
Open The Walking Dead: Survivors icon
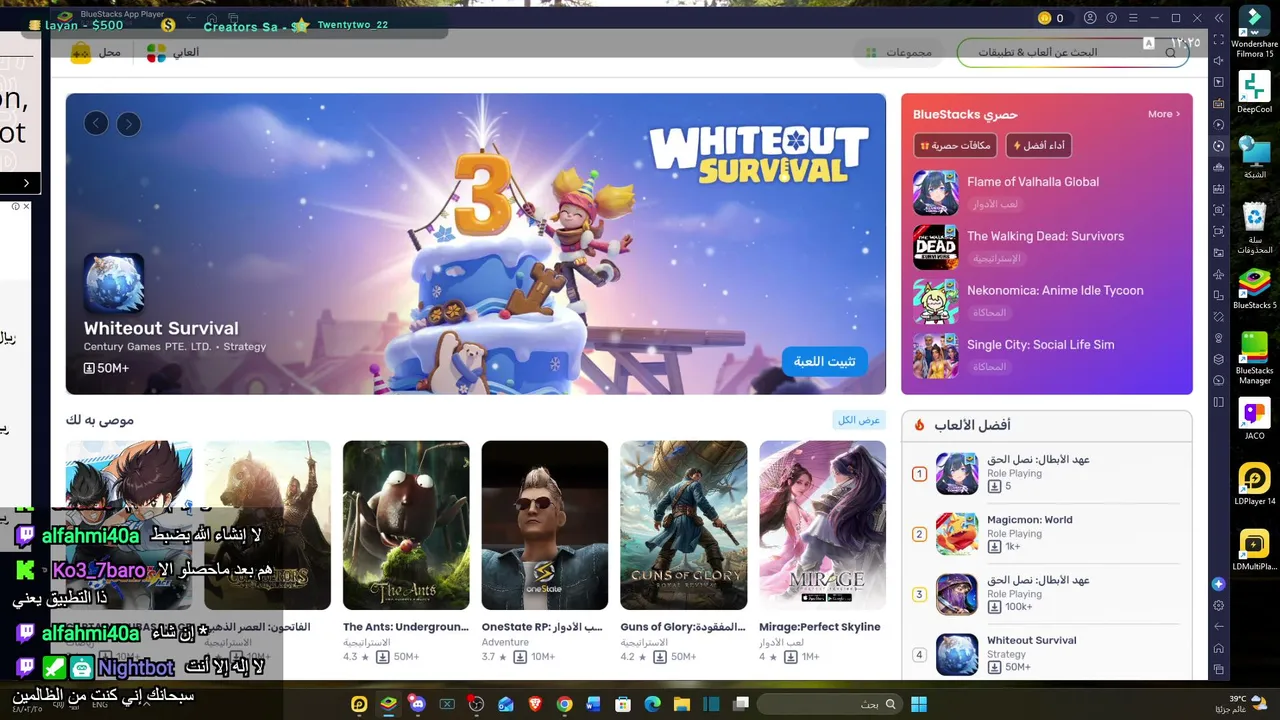pos(936,247)
